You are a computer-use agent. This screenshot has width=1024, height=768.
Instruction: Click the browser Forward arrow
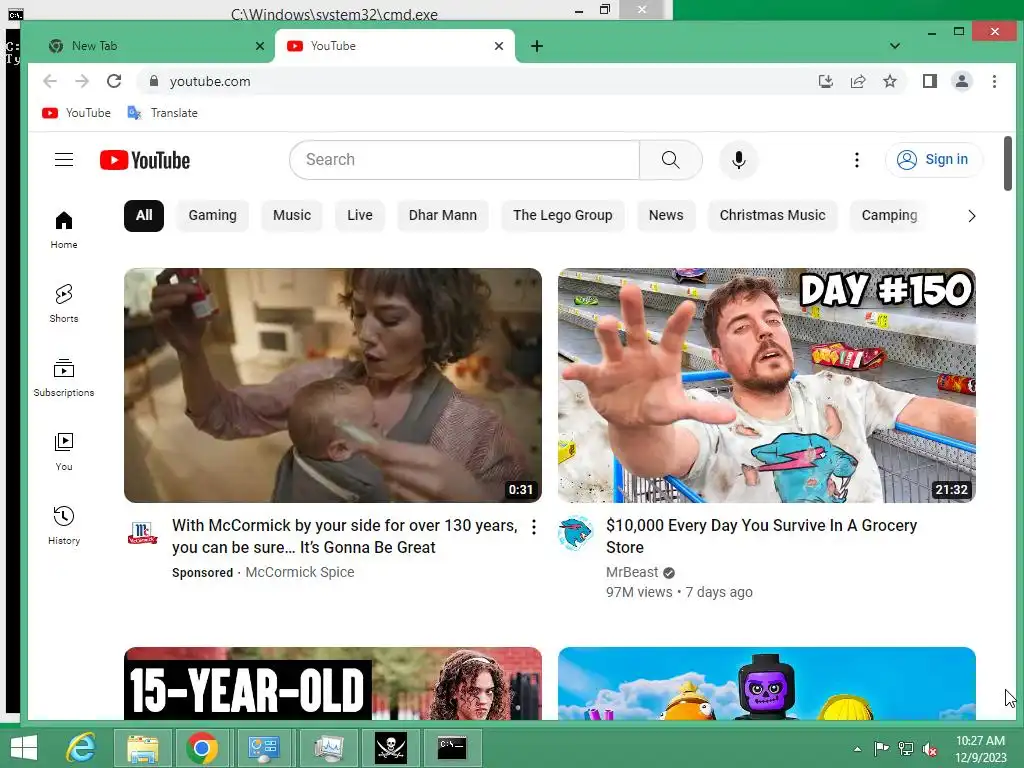(82, 81)
